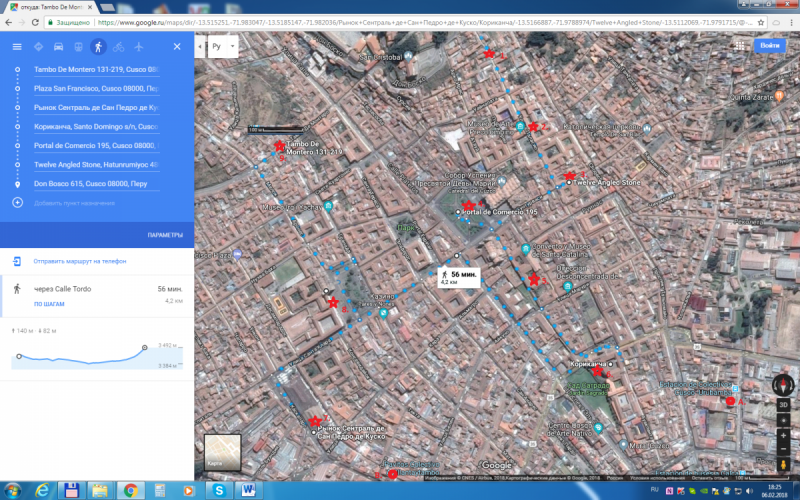Image resolution: width=800 pixels, height=500 pixels.
Task: Close the 'откуда: Tambo De Mont' tab
Action: point(89,7)
